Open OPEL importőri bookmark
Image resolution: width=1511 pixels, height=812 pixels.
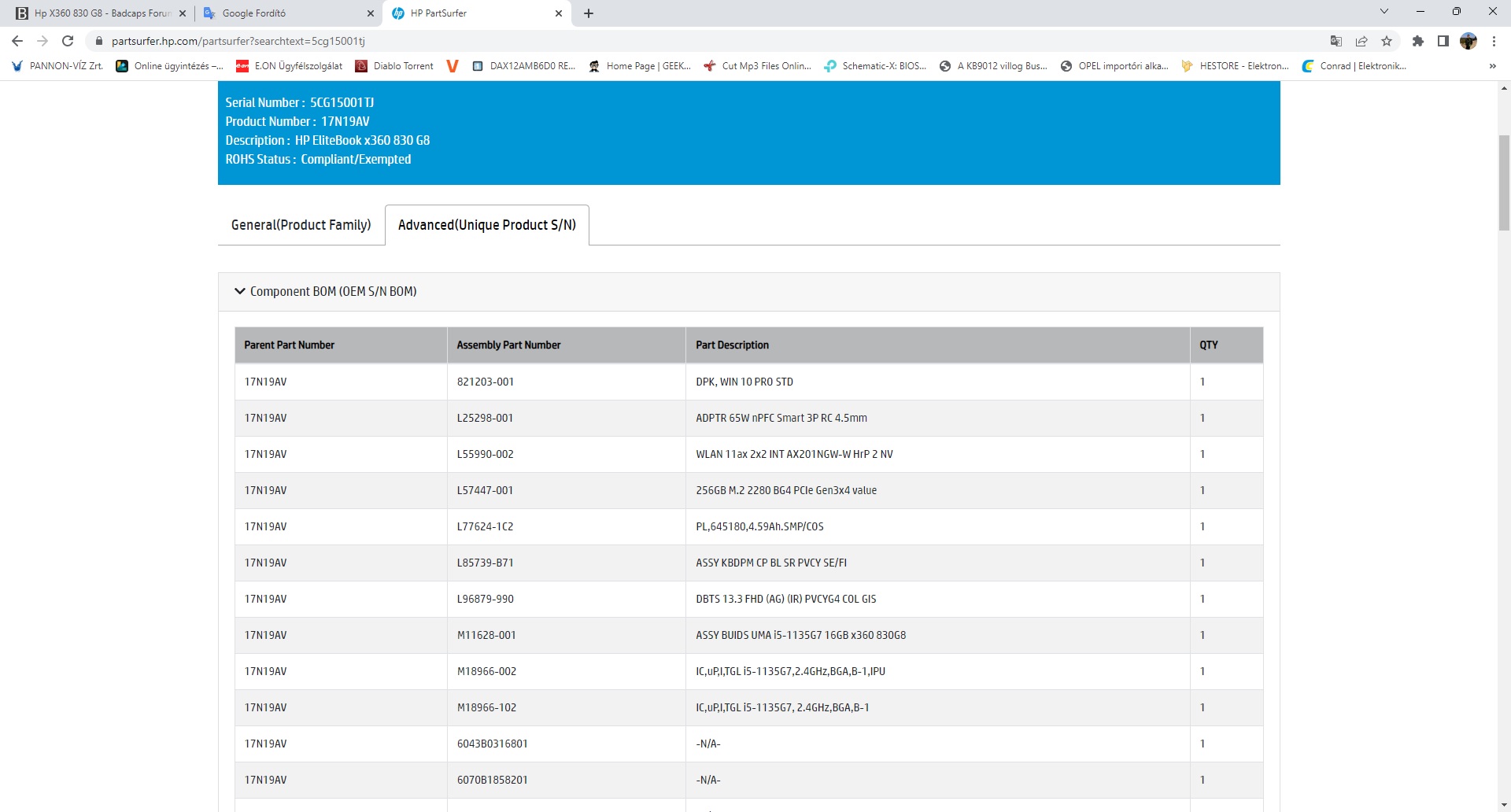(1114, 66)
